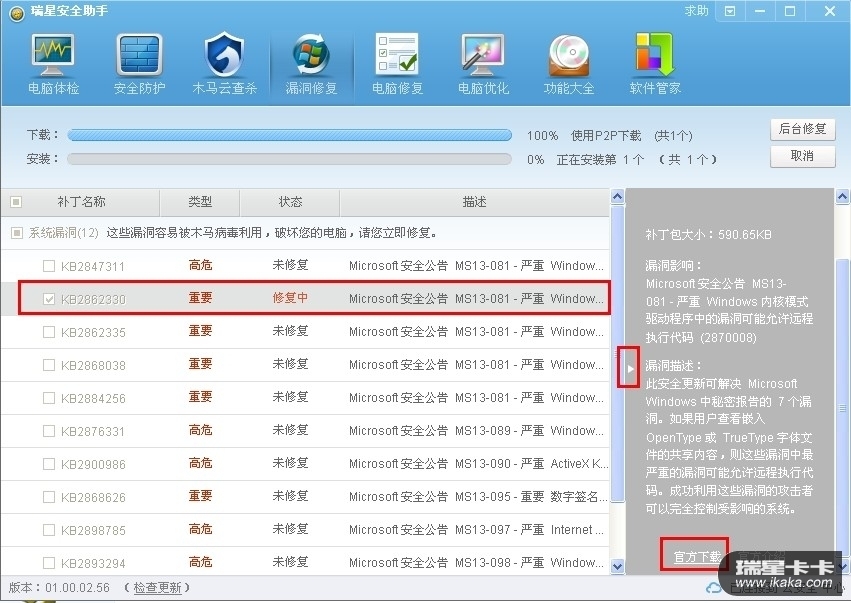This screenshot has width=851, height=603.
Task: Check the KB2900986 patch checkbox
Action: coord(49,465)
